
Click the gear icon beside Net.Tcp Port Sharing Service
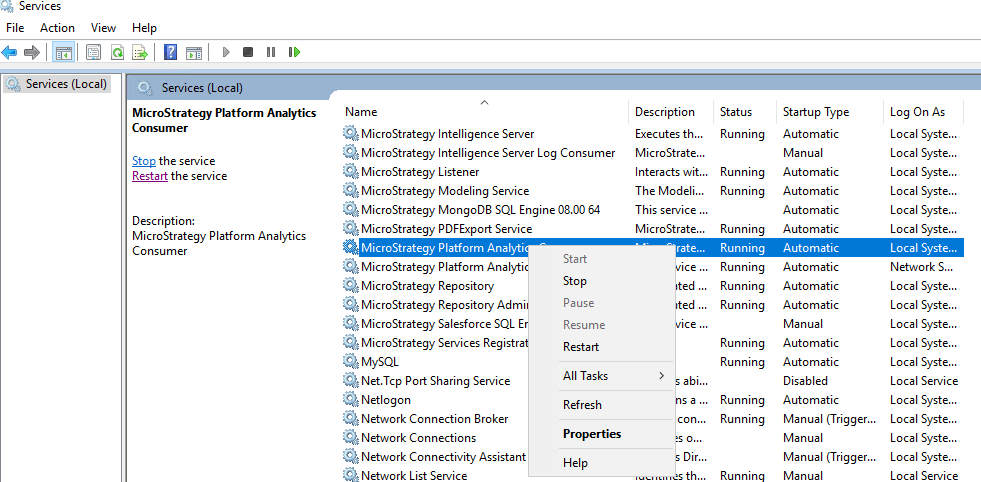tap(350, 381)
